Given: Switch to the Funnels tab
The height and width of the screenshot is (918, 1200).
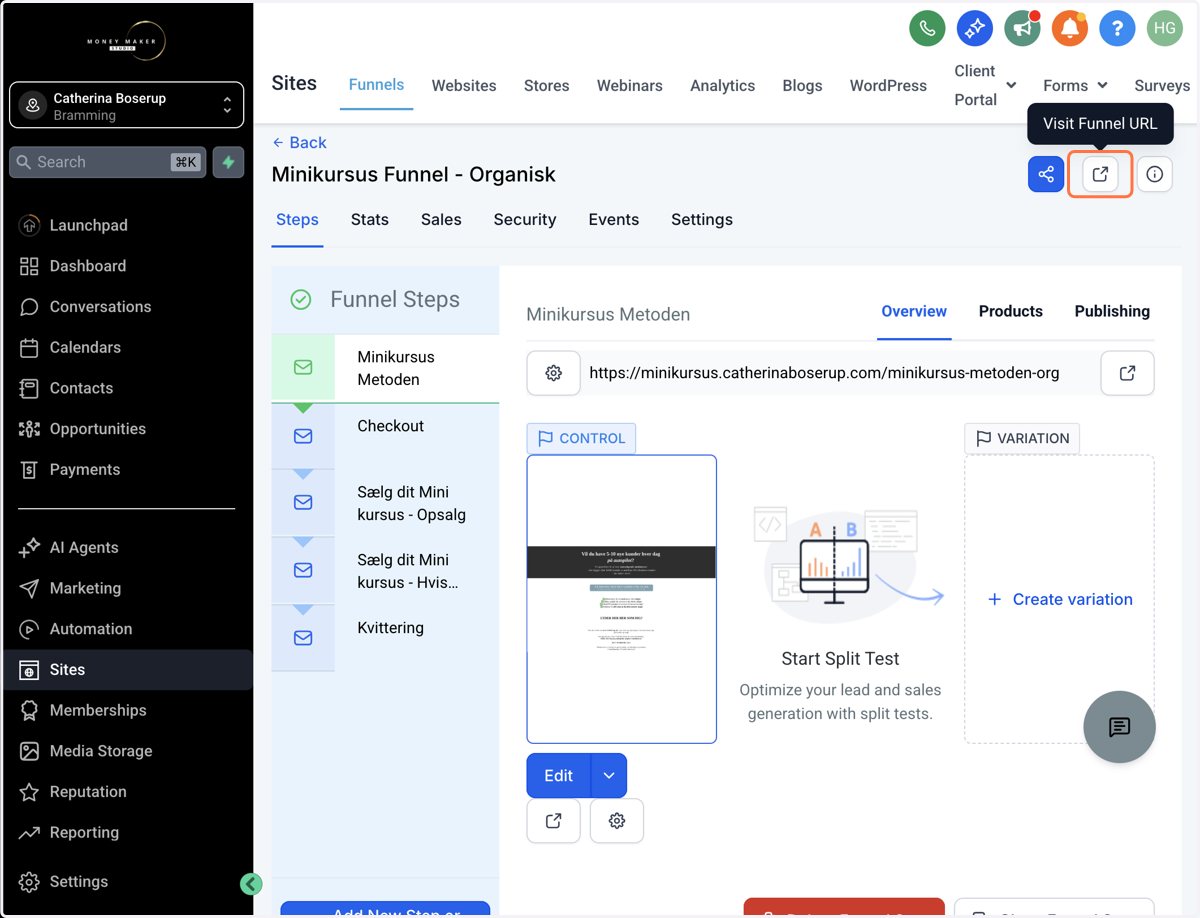Looking at the screenshot, I should coord(376,85).
